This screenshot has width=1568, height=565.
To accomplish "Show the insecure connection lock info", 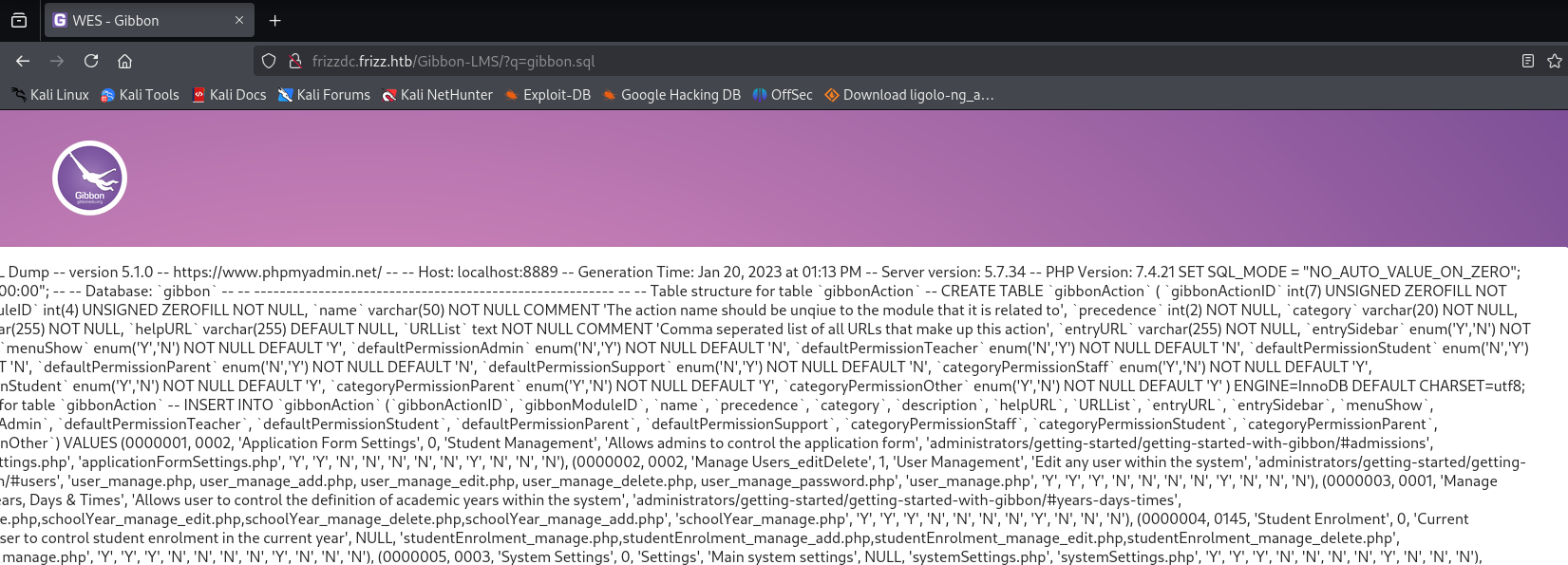I will [x=295, y=61].
